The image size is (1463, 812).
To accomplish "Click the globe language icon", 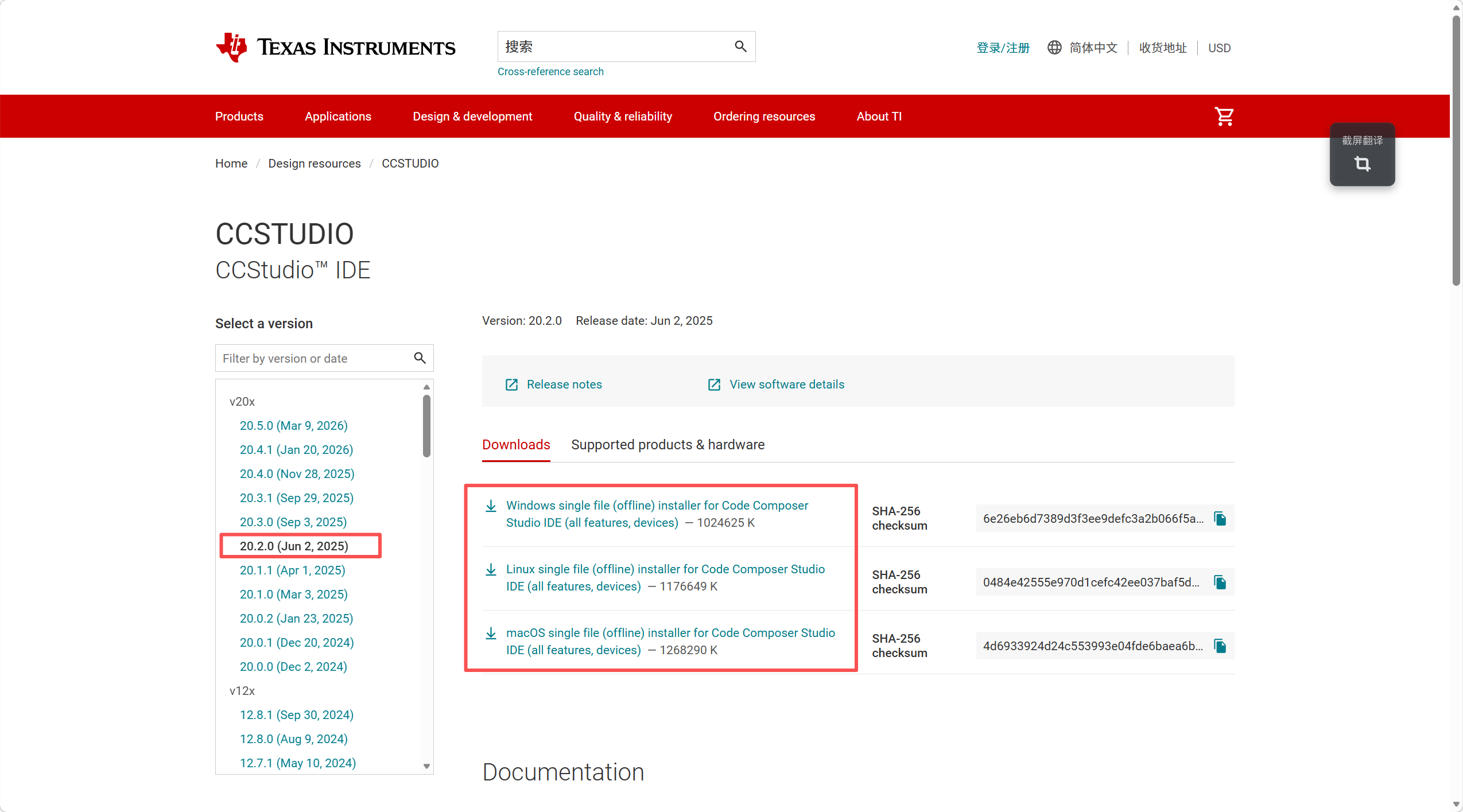I will [1054, 48].
